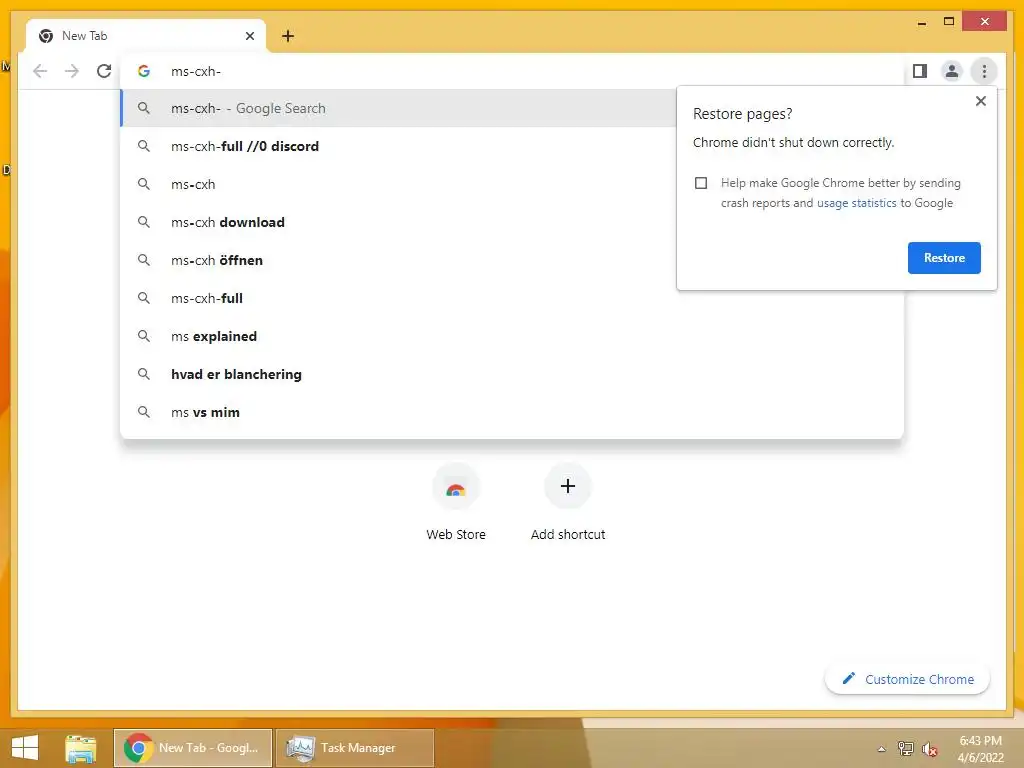1024x768 pixels.
Task: Click the network icon in the tray
Action: (905, 748)
